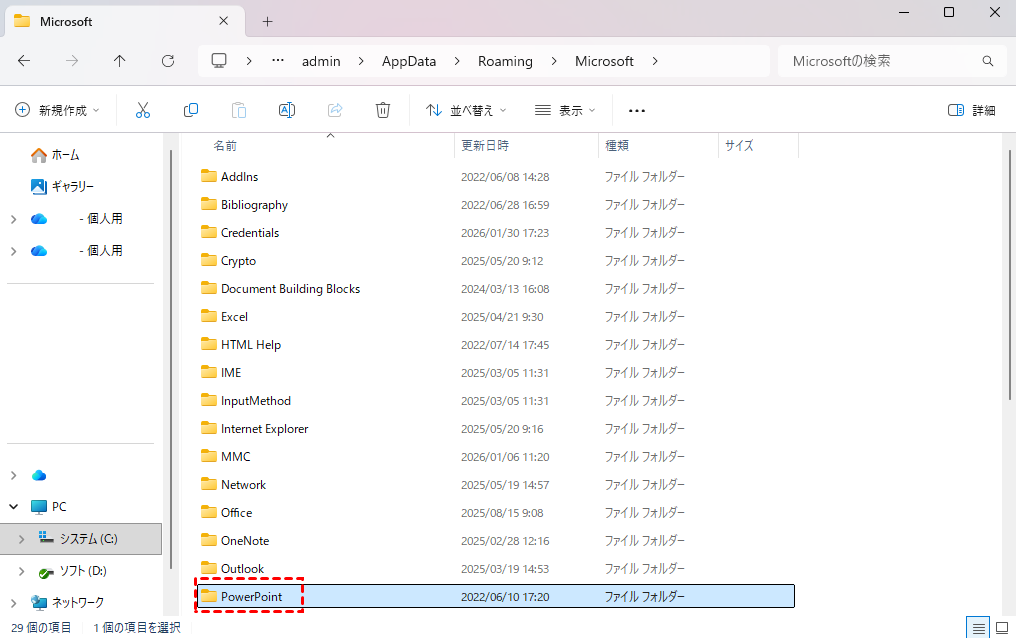The image size is (1016, 638).
Task: Click the Refresh button
Action: [x=168, y=61]
